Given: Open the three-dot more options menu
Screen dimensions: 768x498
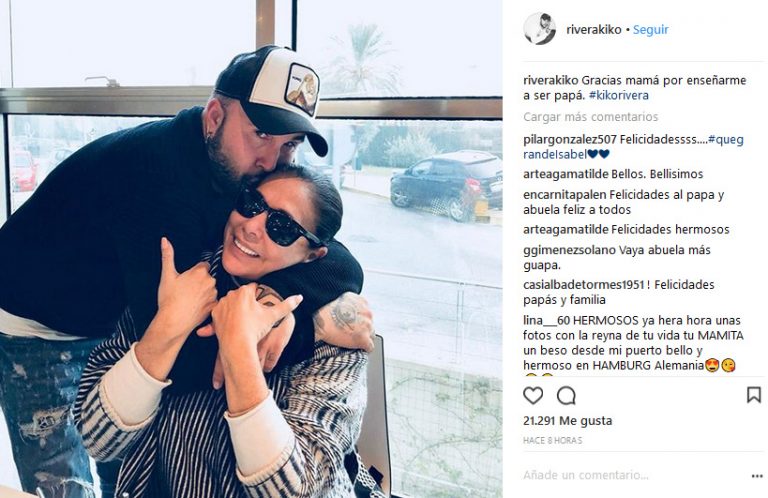Looking at the screenshot, I should click(757, 476).
